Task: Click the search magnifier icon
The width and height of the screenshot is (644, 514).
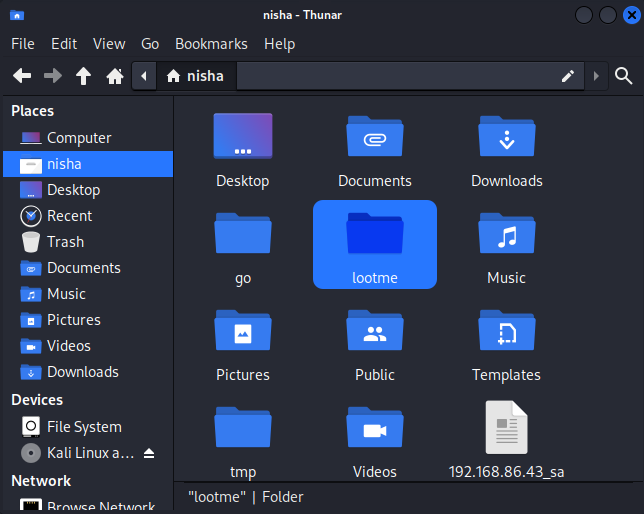Action: (623, 76)
